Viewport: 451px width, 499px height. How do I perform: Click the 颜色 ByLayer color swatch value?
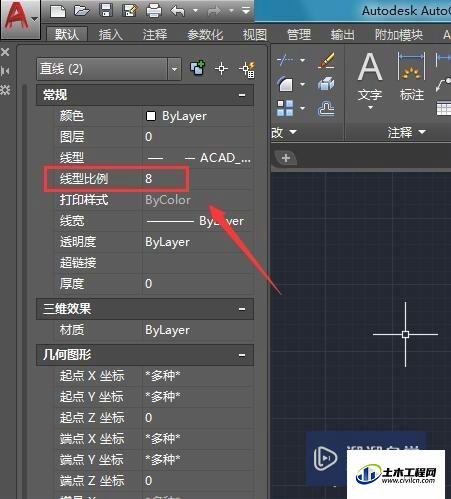pos(198,116)
